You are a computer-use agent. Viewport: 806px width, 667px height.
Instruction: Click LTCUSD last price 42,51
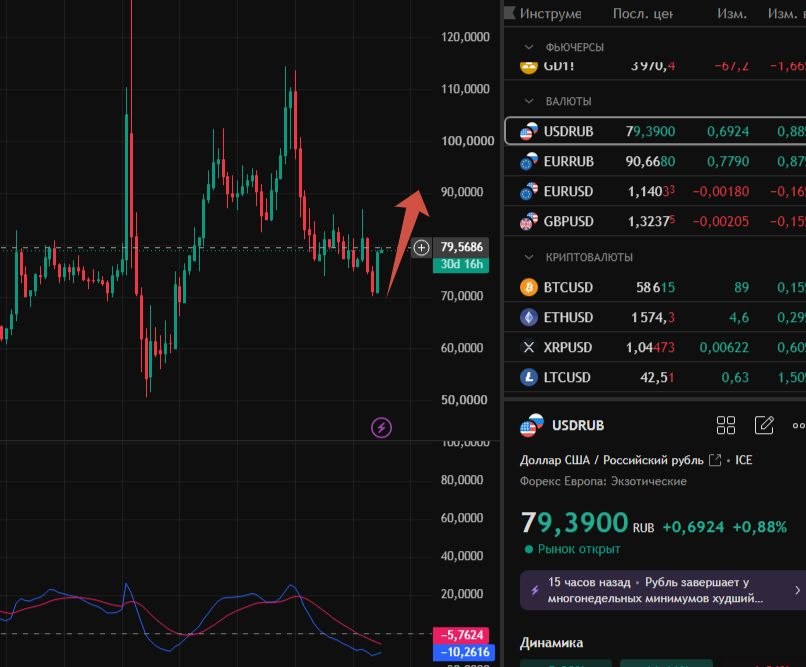[x=657, y=377]
